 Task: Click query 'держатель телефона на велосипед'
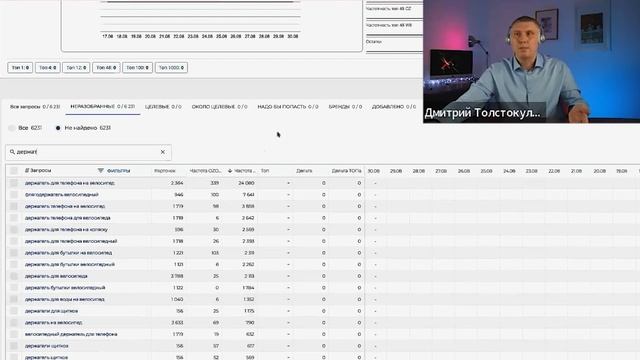[x=65, y=206]
